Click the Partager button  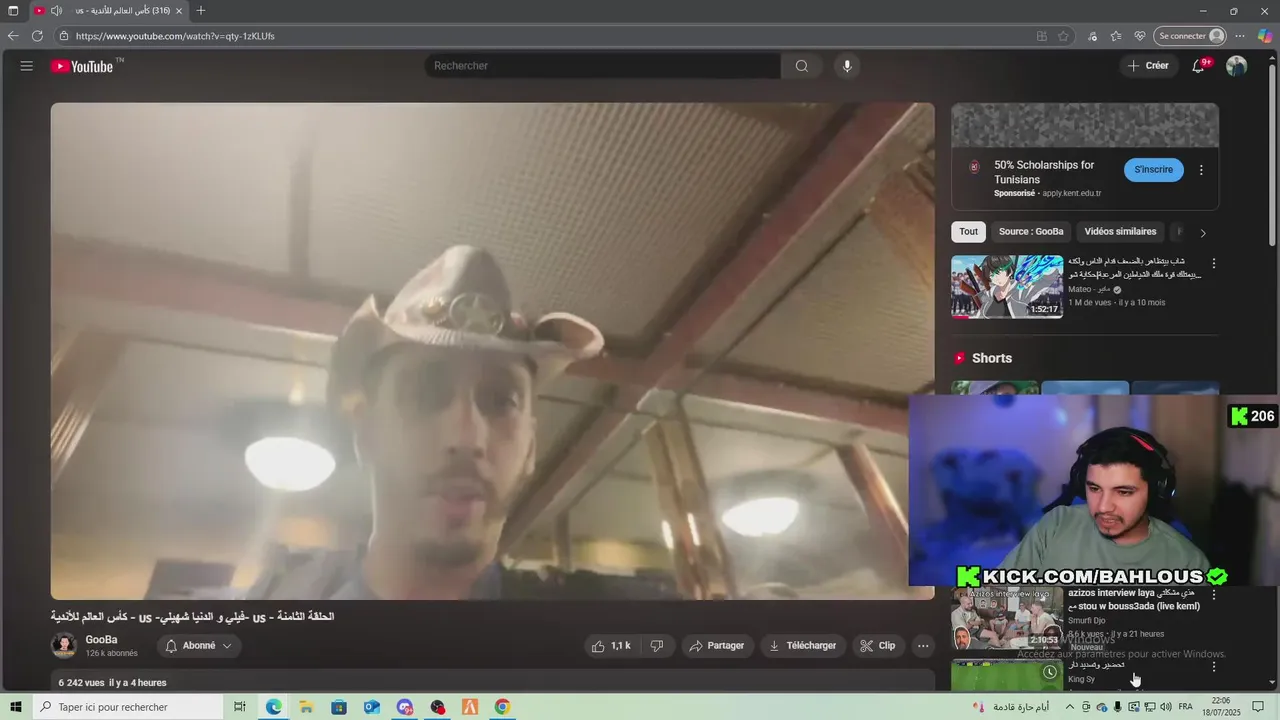(716, 646)
